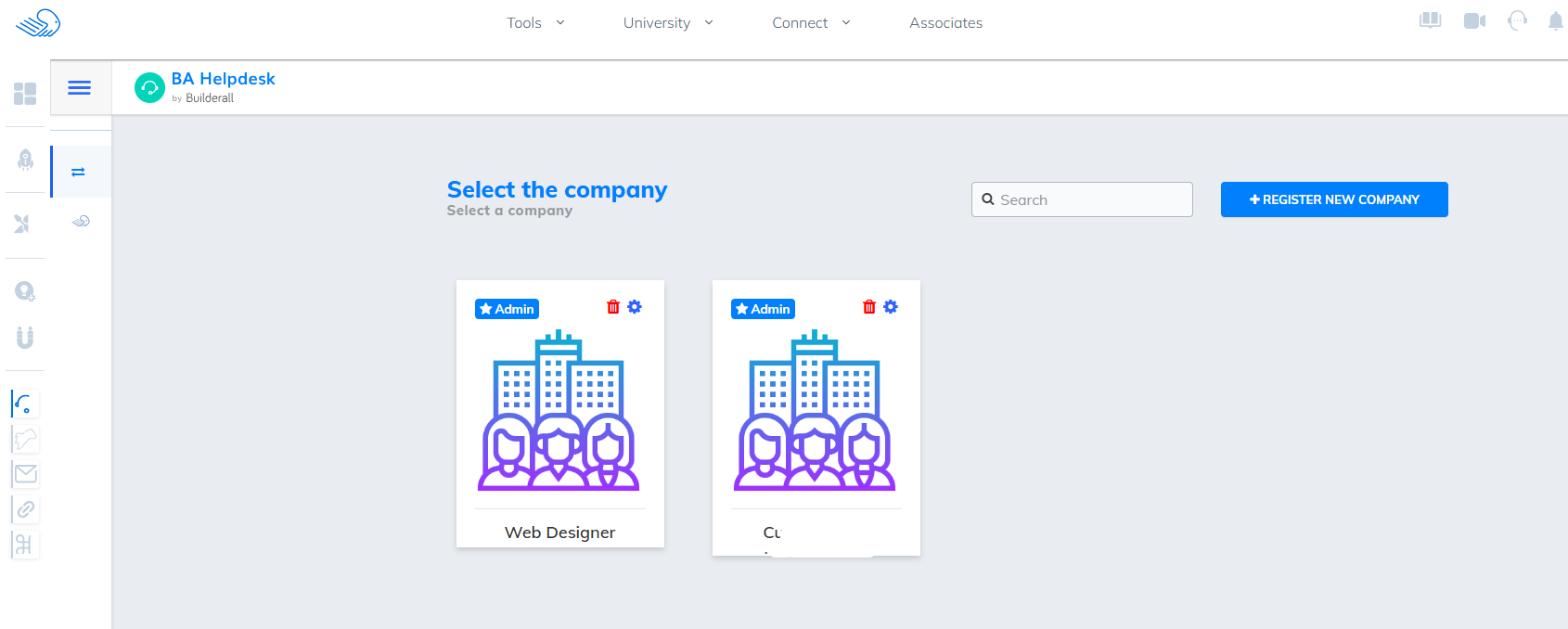Click the switch company arrows icon

tap(79, 172)
